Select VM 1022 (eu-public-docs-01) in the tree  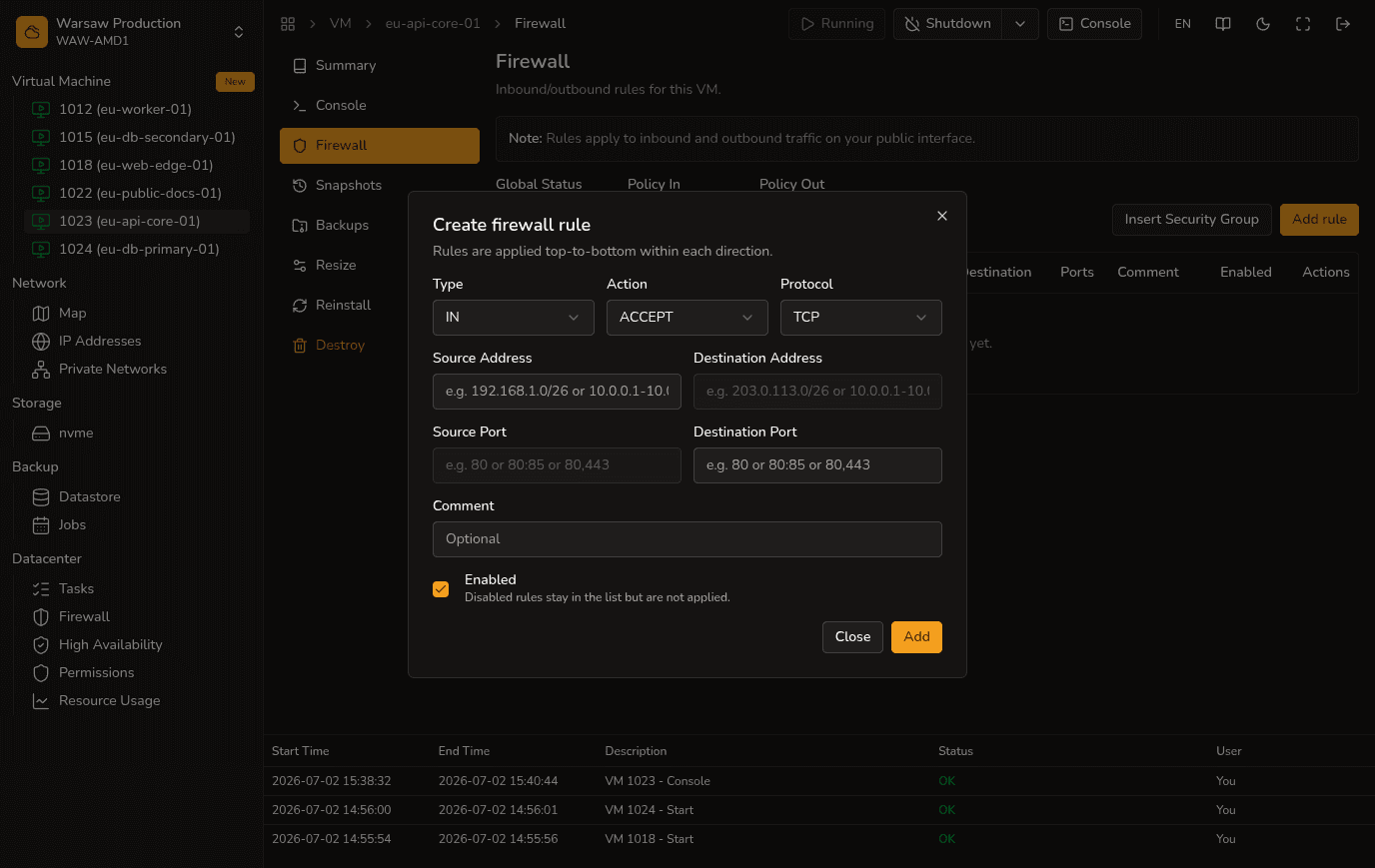coord(137,193)
